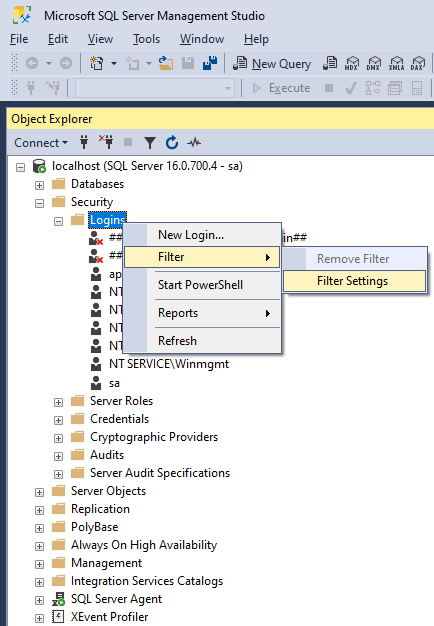This screenshot has width=434, height=626.
Task: Click the Navigate Backward arrow icon
Action: (32, 63)
